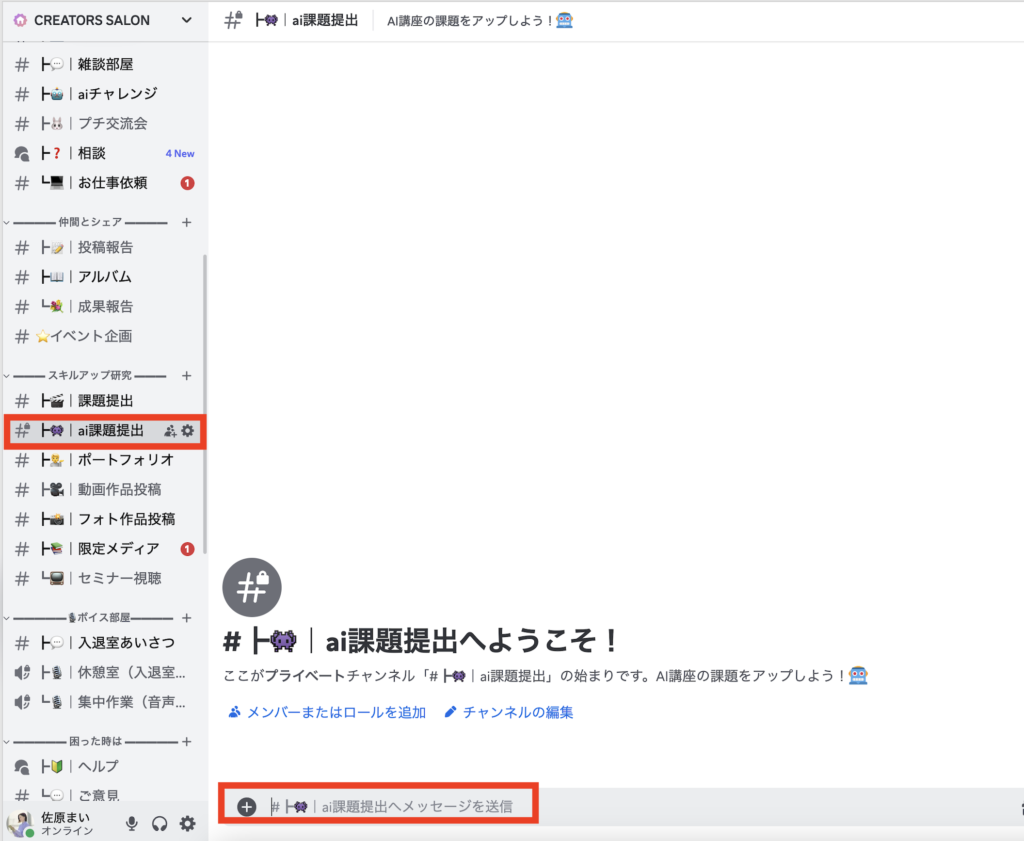Collapse the スキルアップ研究 category
Image resolution: width=1024 pixels, height=841 pixels.
(90, 375)
